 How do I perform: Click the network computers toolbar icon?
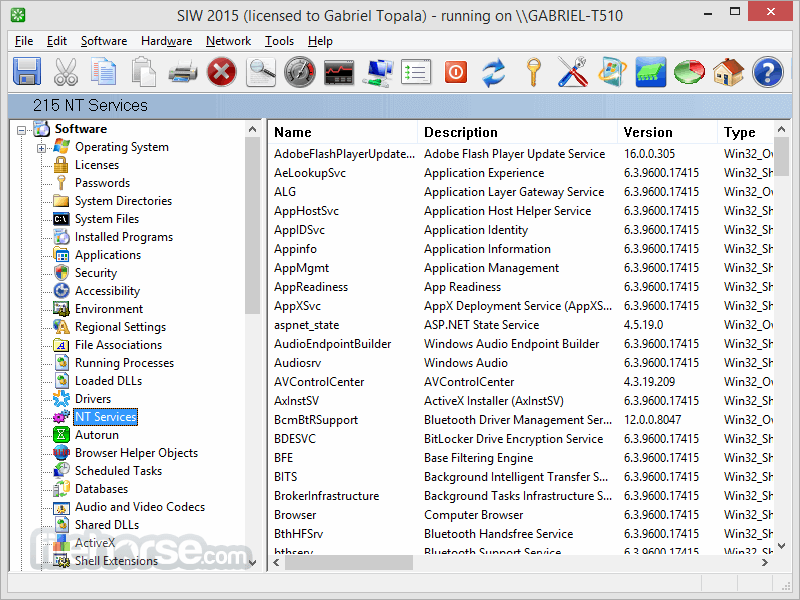378,72
